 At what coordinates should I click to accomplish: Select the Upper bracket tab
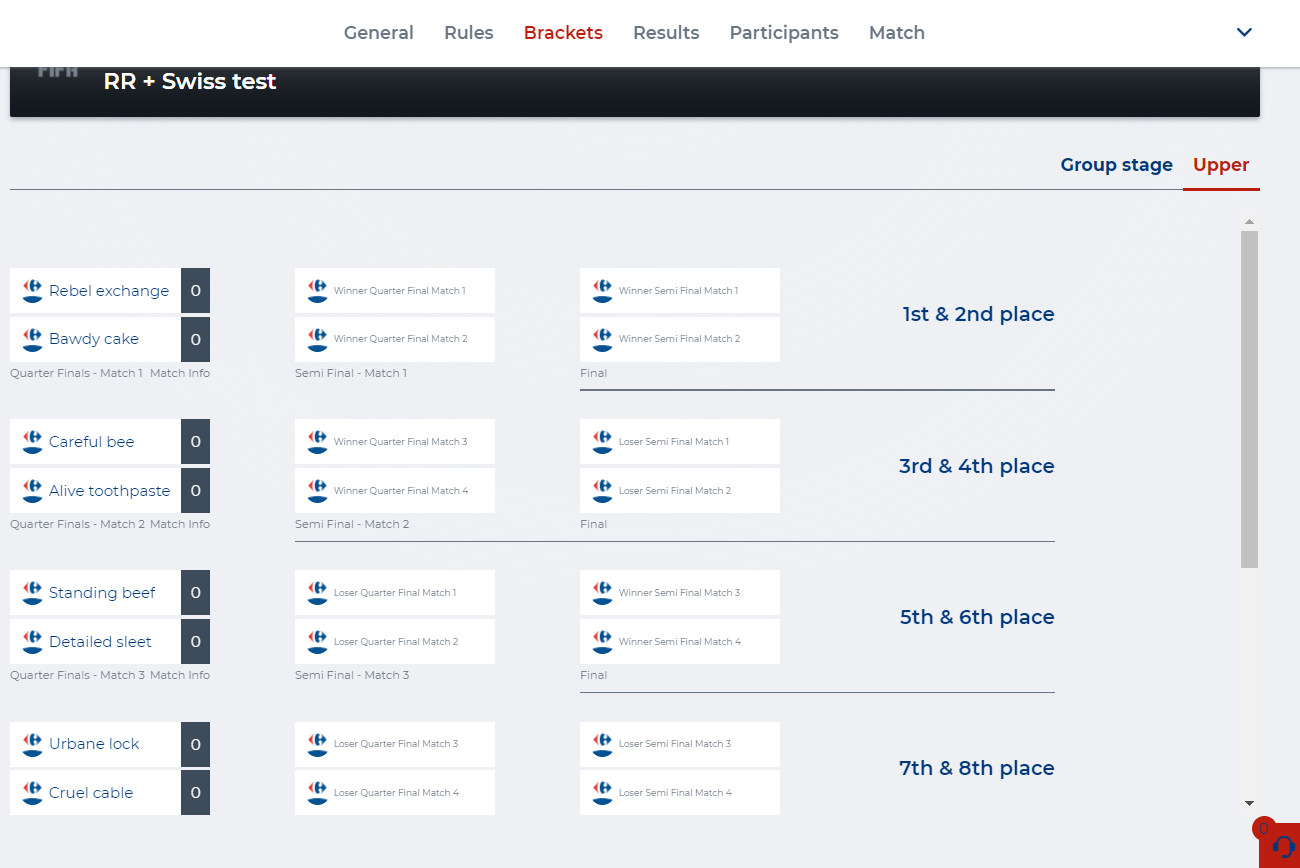pyautogui.click(x=1220, y=165)
